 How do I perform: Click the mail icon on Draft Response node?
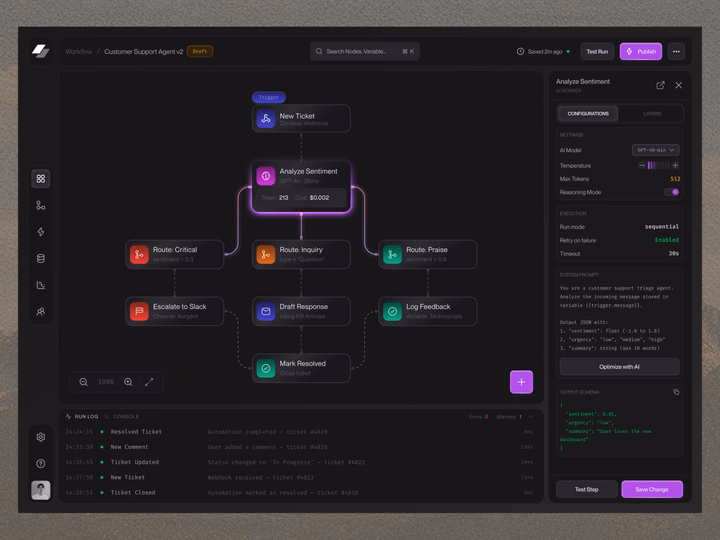266,311
